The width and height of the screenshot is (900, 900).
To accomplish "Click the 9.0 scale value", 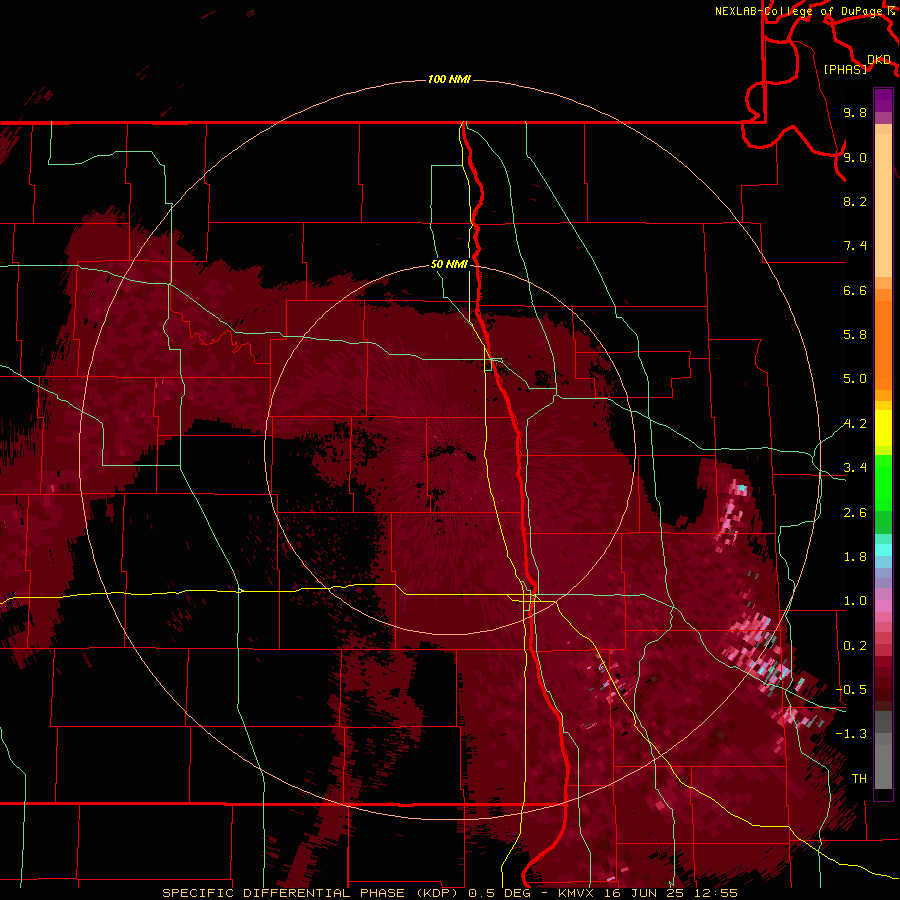I will tap(855, 157).
